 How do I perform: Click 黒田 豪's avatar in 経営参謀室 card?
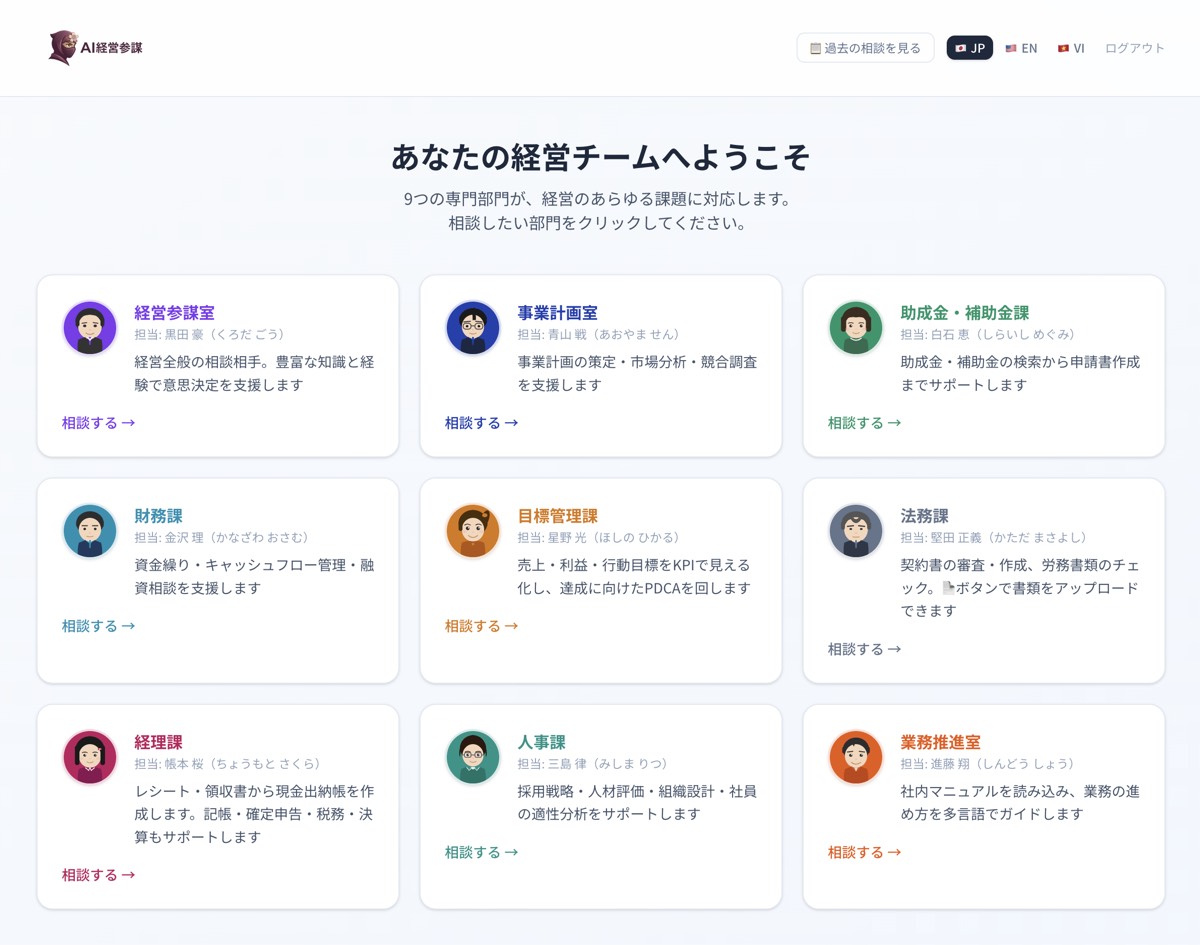point(90,327)
